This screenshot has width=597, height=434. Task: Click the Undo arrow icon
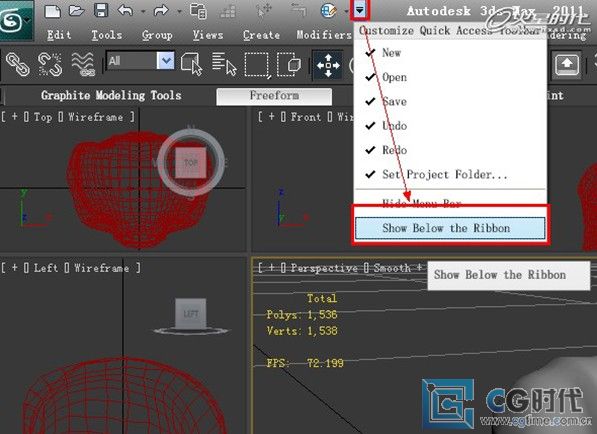click(x=125, y=11)
